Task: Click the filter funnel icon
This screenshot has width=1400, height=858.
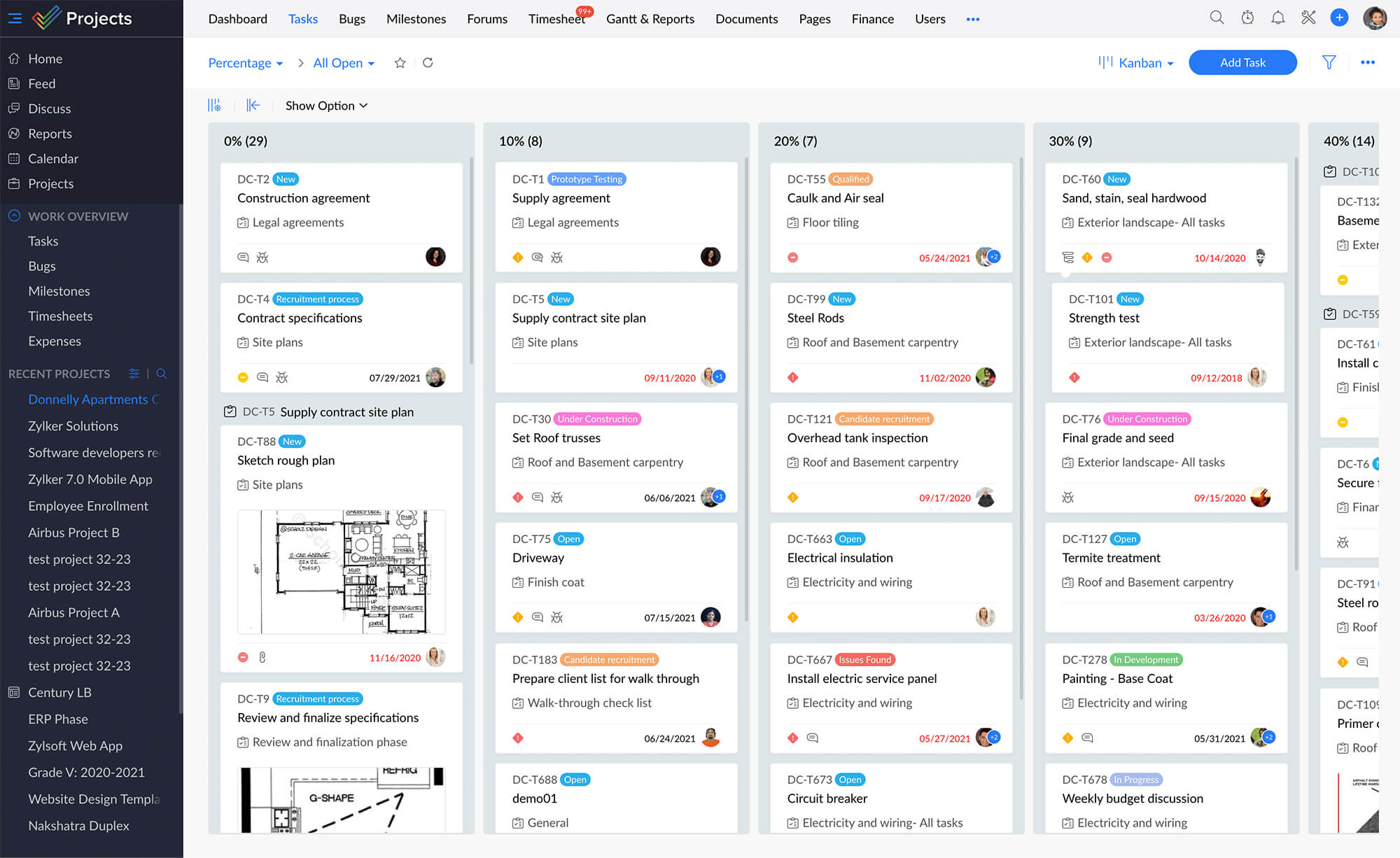Action: 1329,62
